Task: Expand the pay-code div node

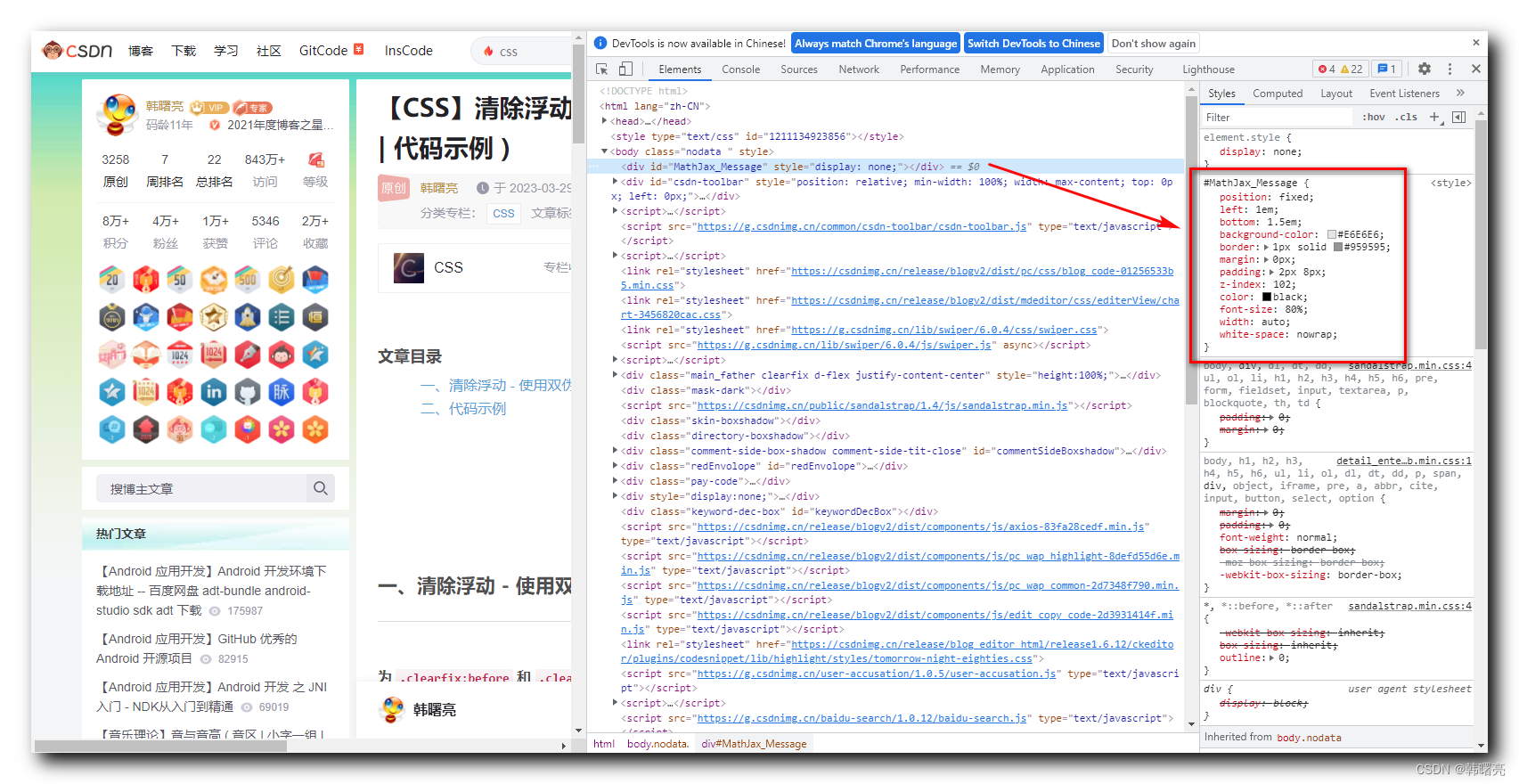Action: 615,481
